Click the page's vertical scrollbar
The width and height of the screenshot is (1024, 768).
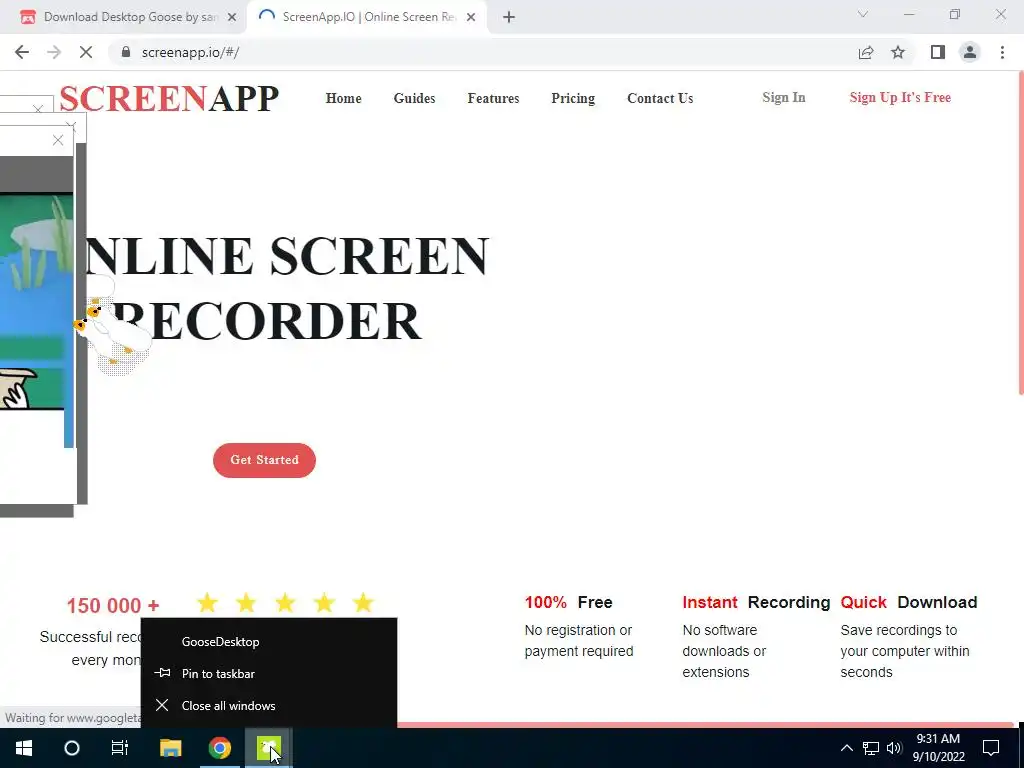pyautogui.click(x=1020, y=232)
